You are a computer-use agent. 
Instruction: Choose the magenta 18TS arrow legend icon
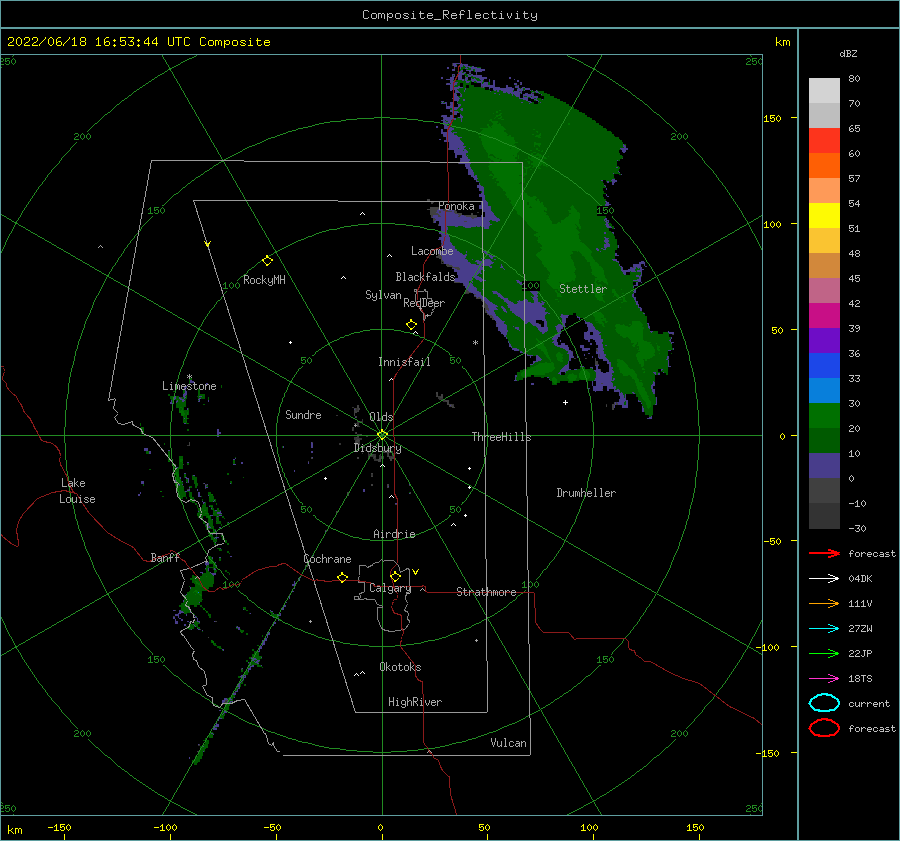click(x=824, y=679)
